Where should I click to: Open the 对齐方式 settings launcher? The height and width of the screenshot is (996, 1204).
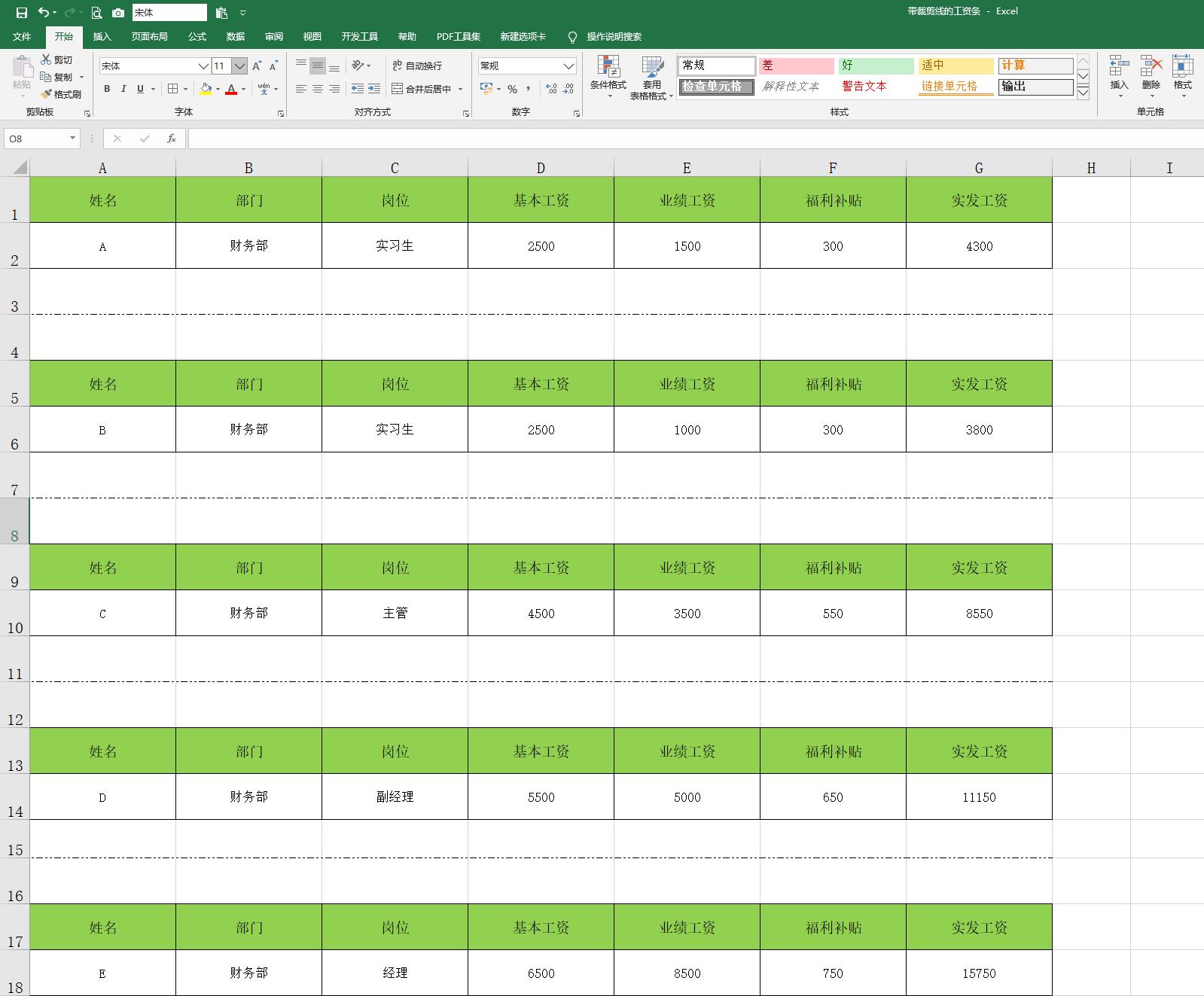(x=466, y=113)
